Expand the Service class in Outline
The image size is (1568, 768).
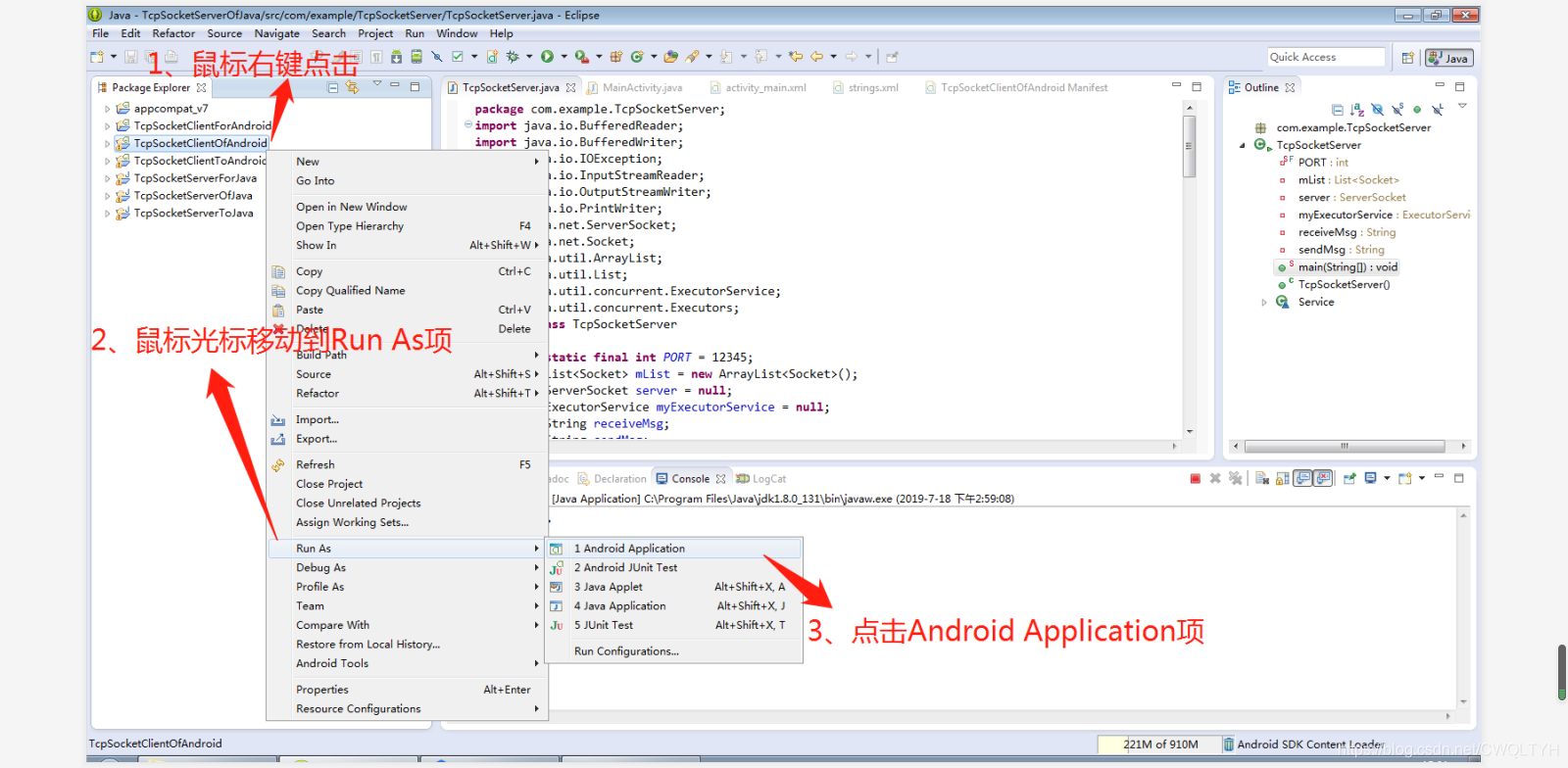(1264, 303)
